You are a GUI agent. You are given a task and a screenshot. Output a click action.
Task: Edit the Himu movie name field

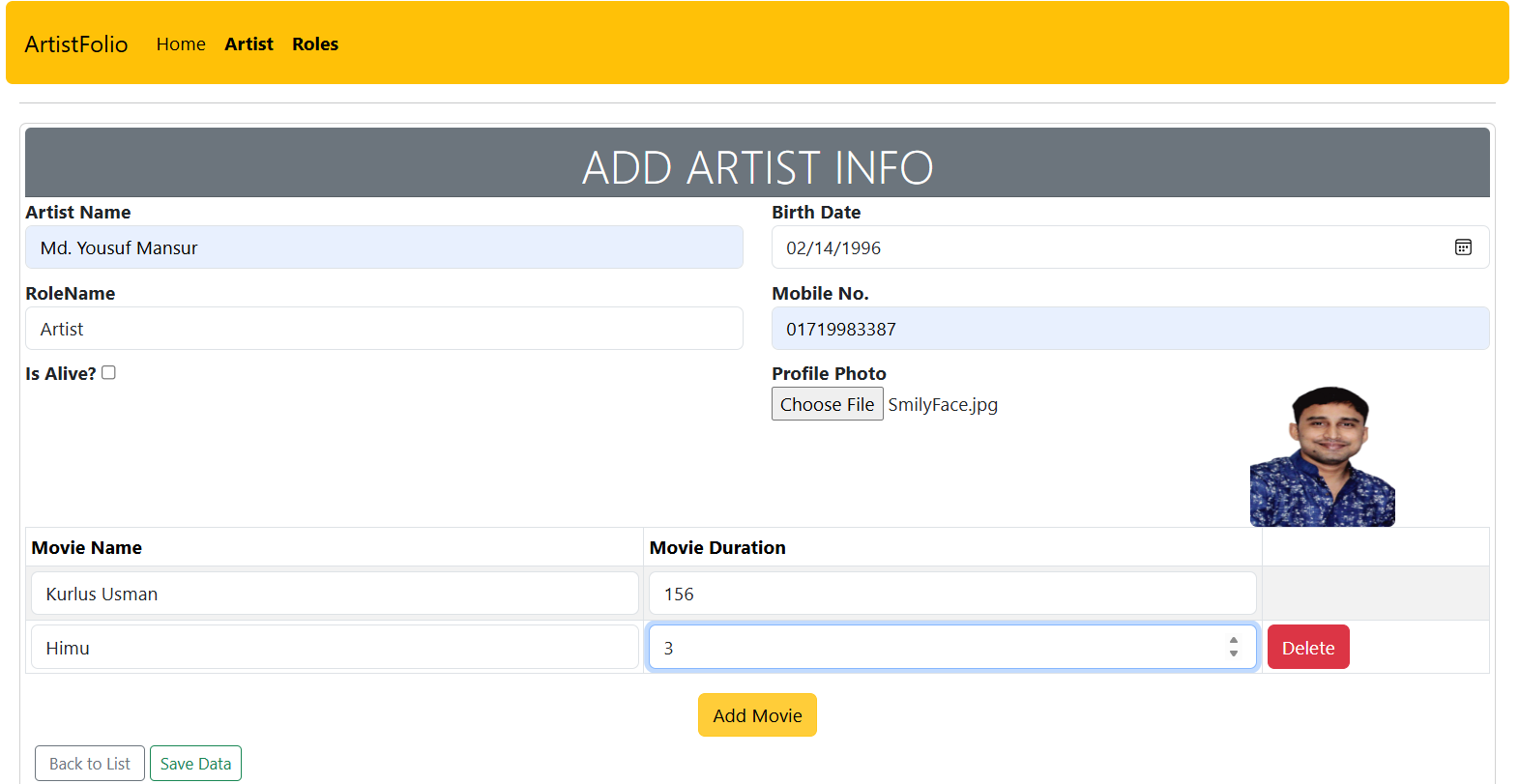(x=335, y=648)
